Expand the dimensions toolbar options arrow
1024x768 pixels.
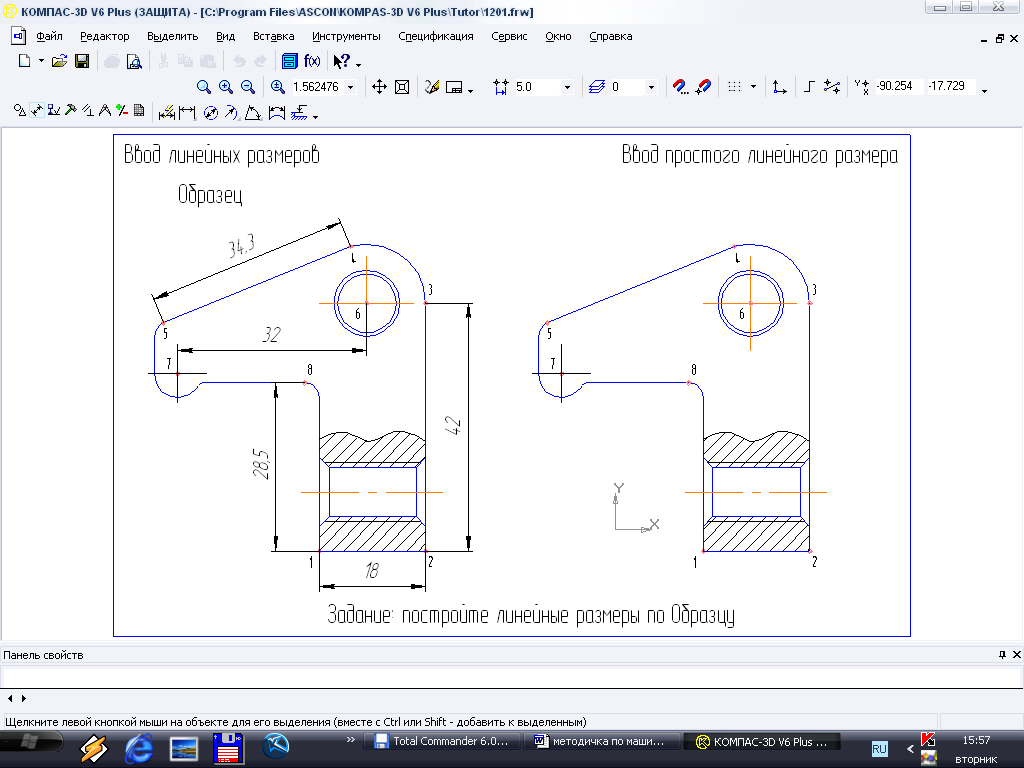315,117
